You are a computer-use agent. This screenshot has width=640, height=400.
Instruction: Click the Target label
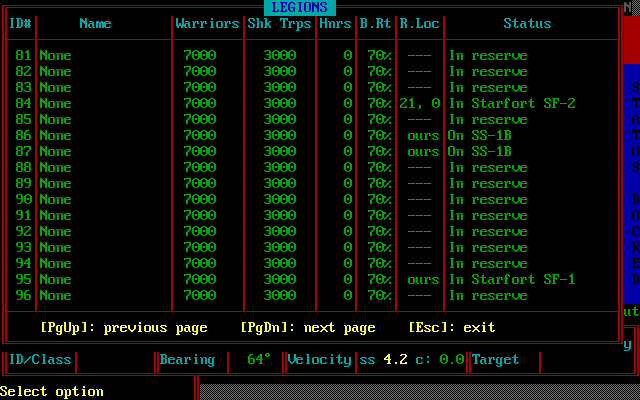(x=495, y=360)
